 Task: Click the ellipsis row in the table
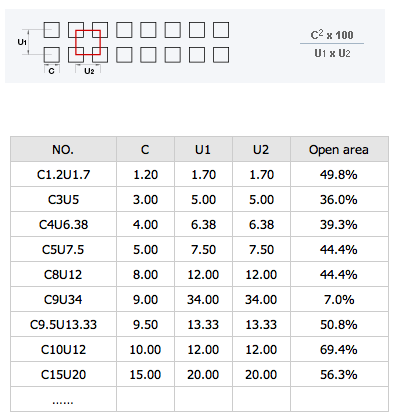(x=199, y=399)
